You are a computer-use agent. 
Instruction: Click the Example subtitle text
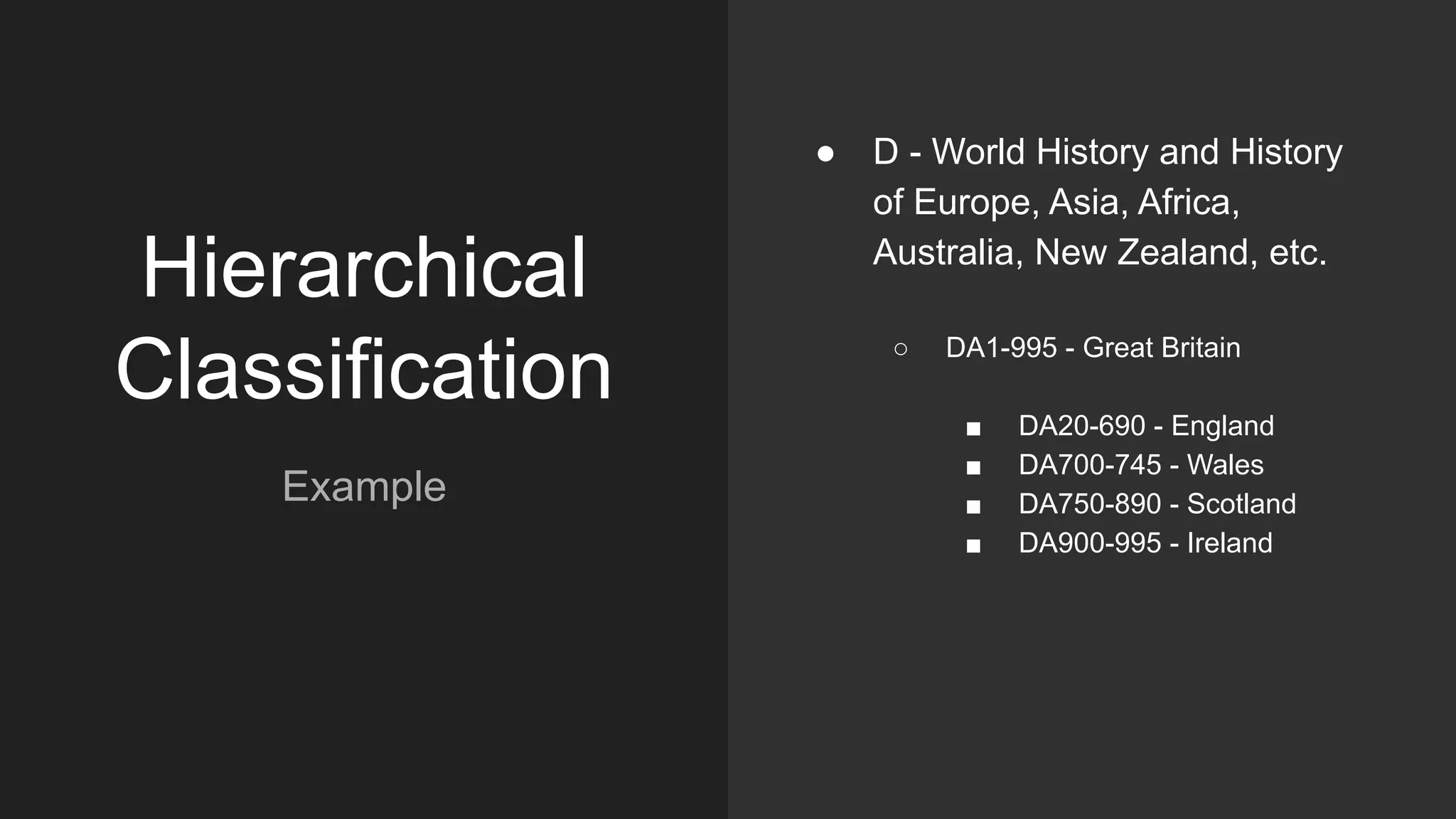tap(364, 487)
